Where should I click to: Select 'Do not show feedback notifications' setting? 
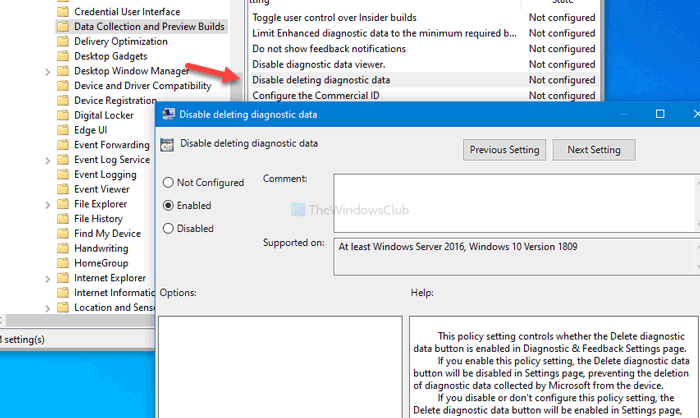424,49
